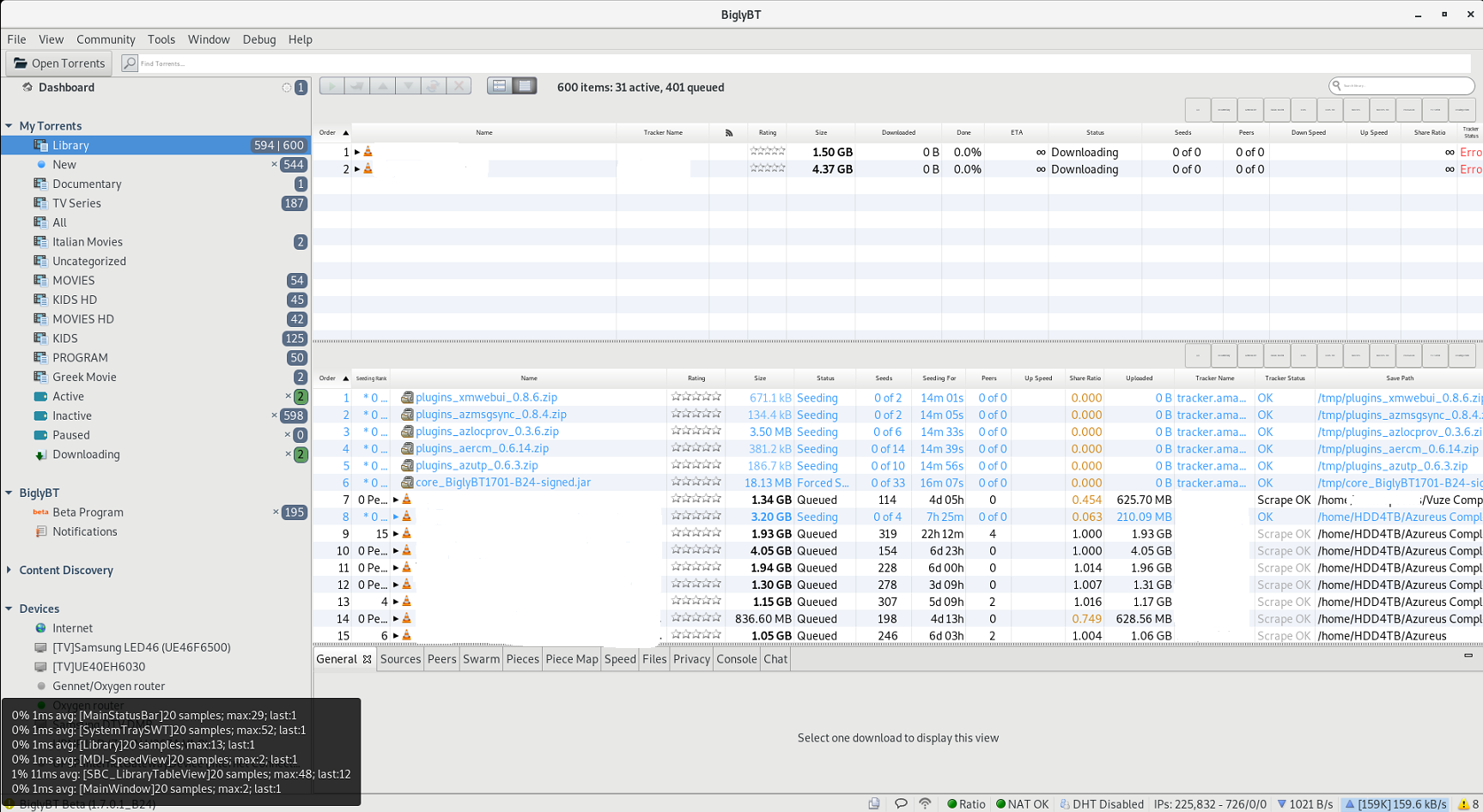The height and width of the screenshot is (812, 1483).
Task: Switch library to split view layout
Action: pyautogui.click(x=499, y=86)
